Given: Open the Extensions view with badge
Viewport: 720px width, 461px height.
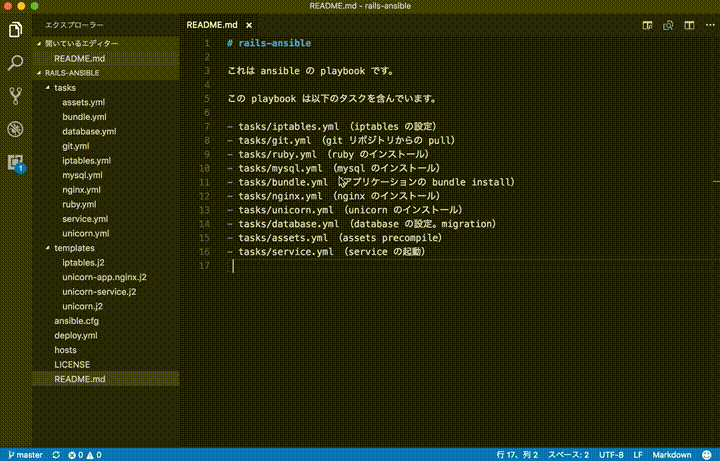Looking at the screenshot, I should point(16,163).
